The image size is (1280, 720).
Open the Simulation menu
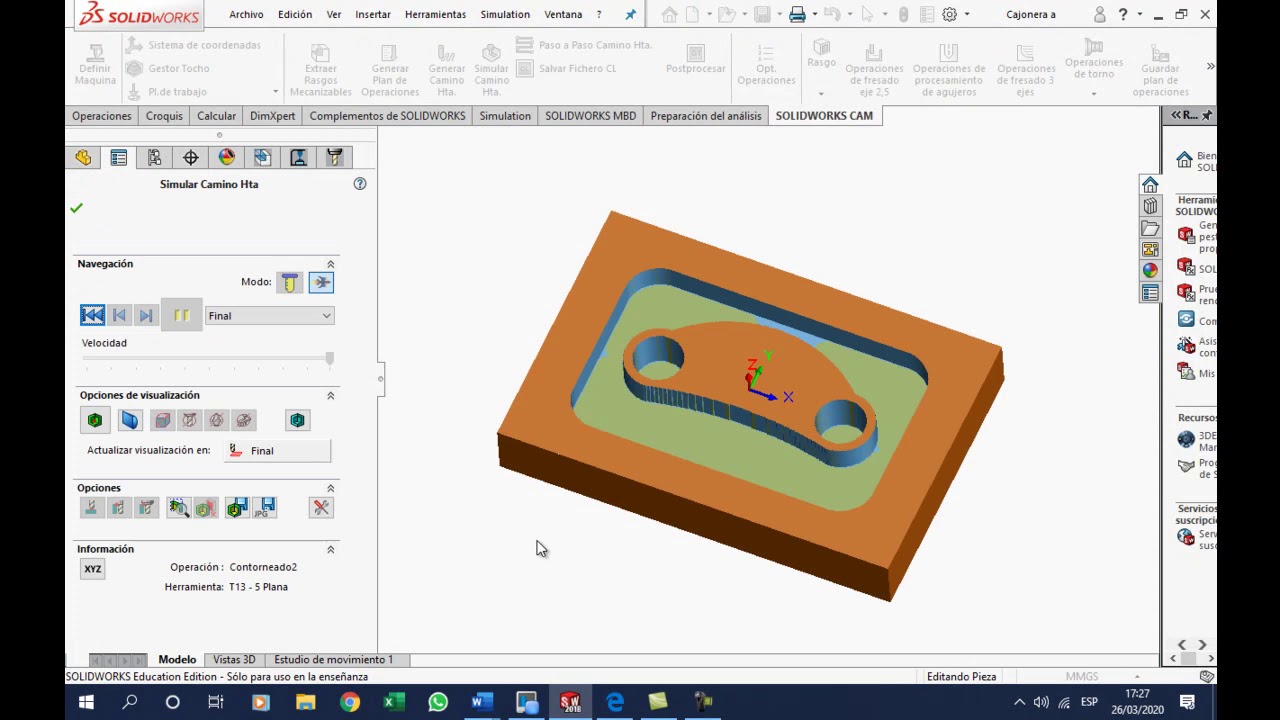click(x=505, y=15)
